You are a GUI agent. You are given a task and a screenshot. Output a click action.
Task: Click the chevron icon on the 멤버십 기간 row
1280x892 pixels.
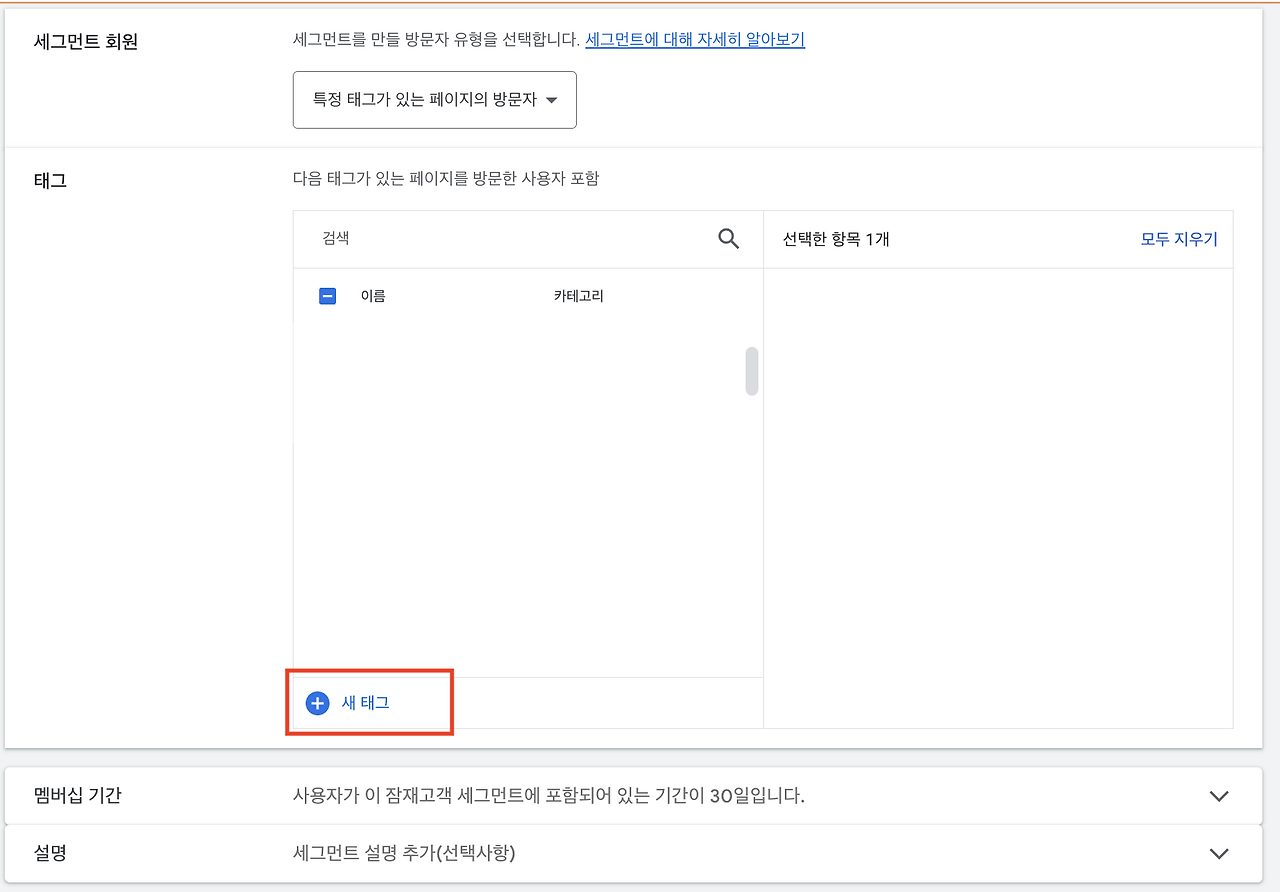(x=1218, y=796)
